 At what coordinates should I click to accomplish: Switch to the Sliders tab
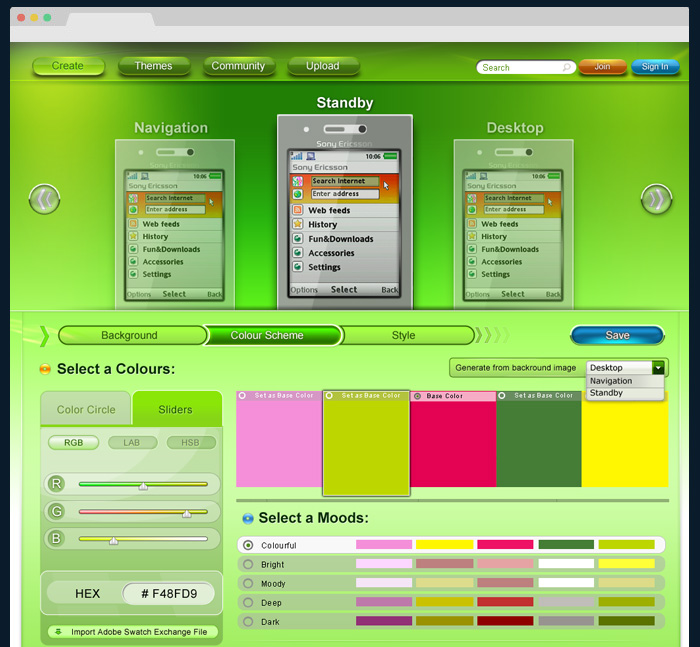[177, 409]
